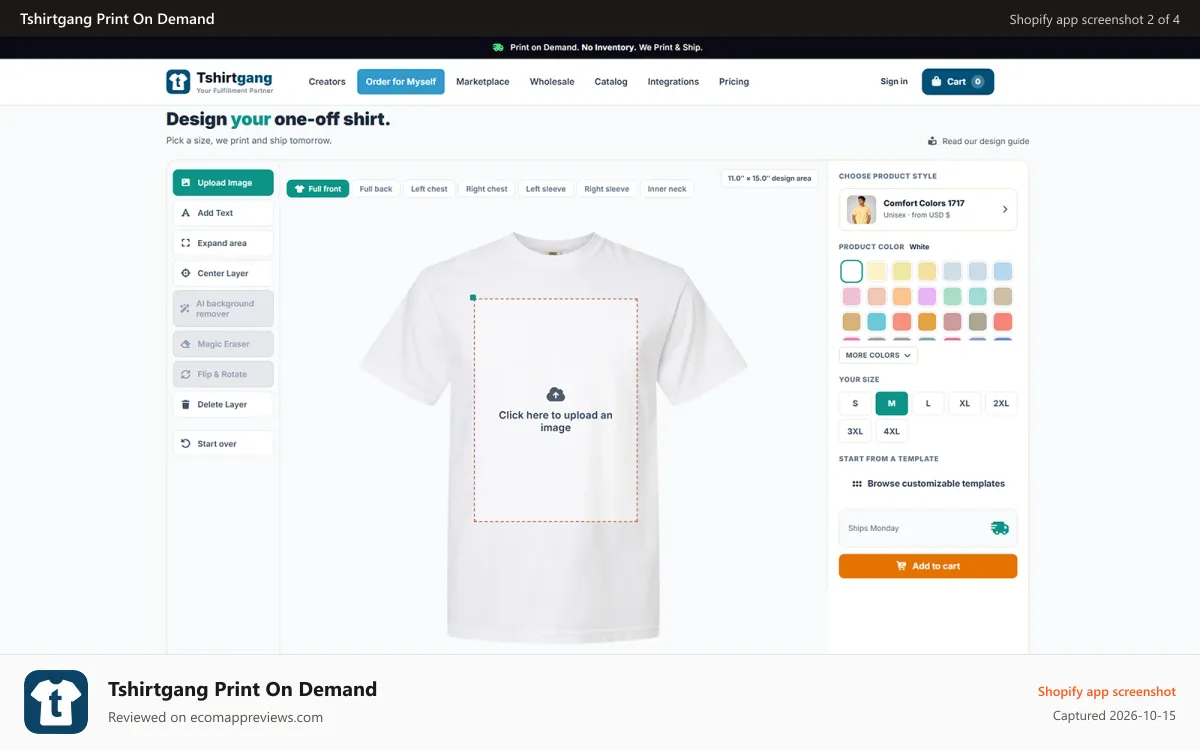The width and height of the screenshot is (1200, 750).
Task: Click the Ships Monday shipping box
Action: [x=928, y=528]
